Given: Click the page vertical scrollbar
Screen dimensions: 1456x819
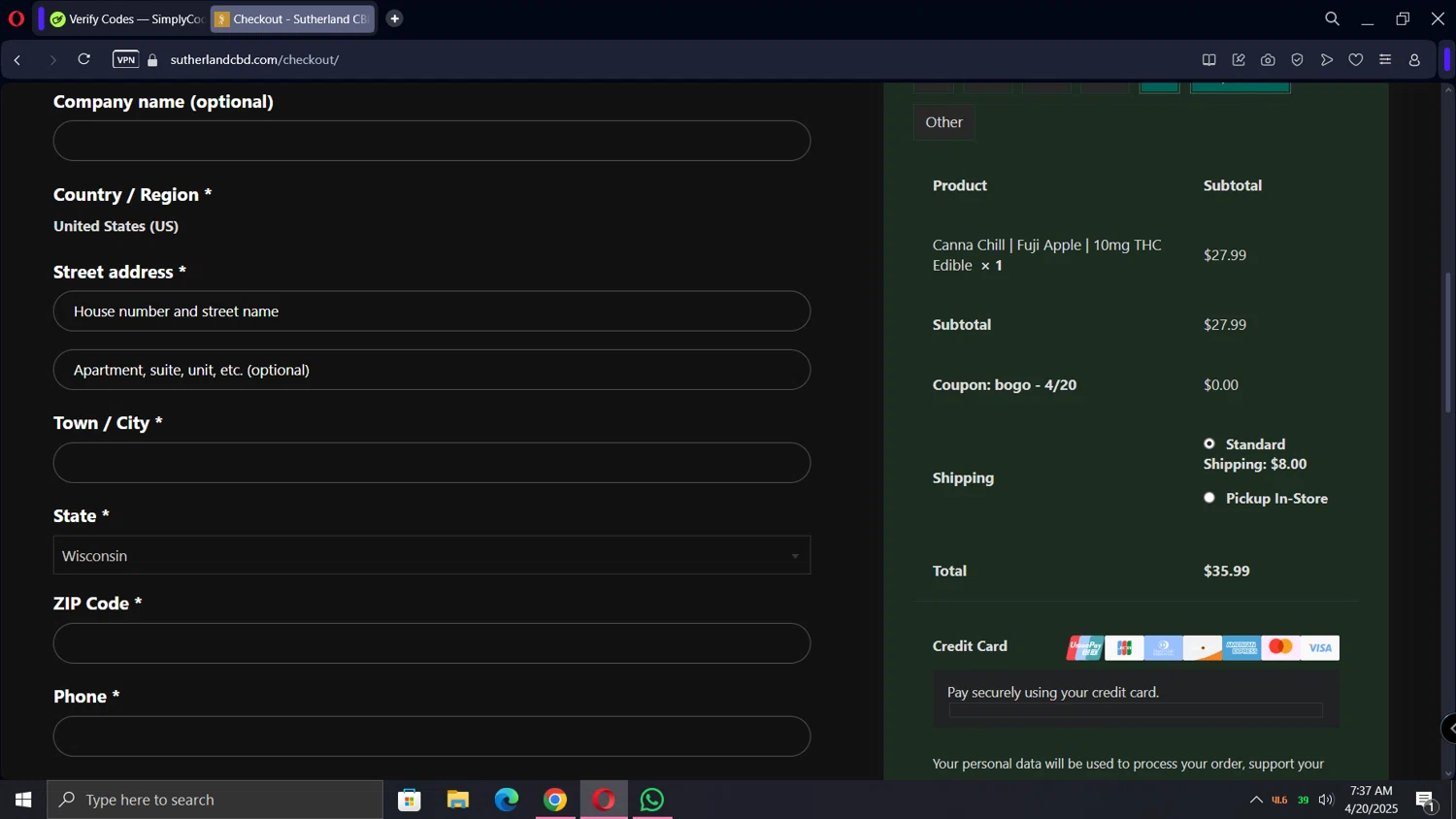Looking at the screenshot, I should click(x=1448, y=343).
